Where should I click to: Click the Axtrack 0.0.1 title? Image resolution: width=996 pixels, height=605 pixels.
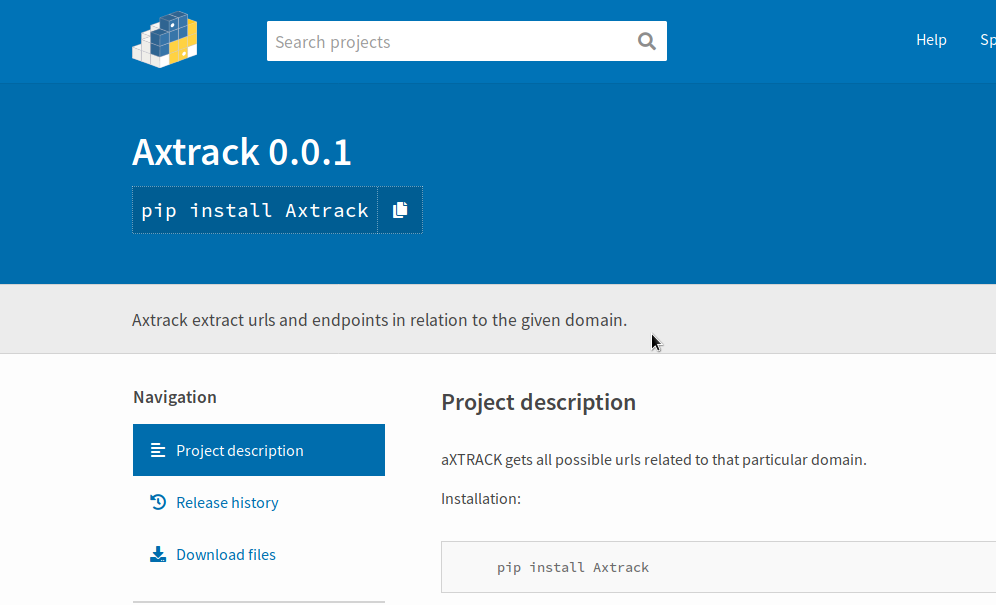coord(241,153)
